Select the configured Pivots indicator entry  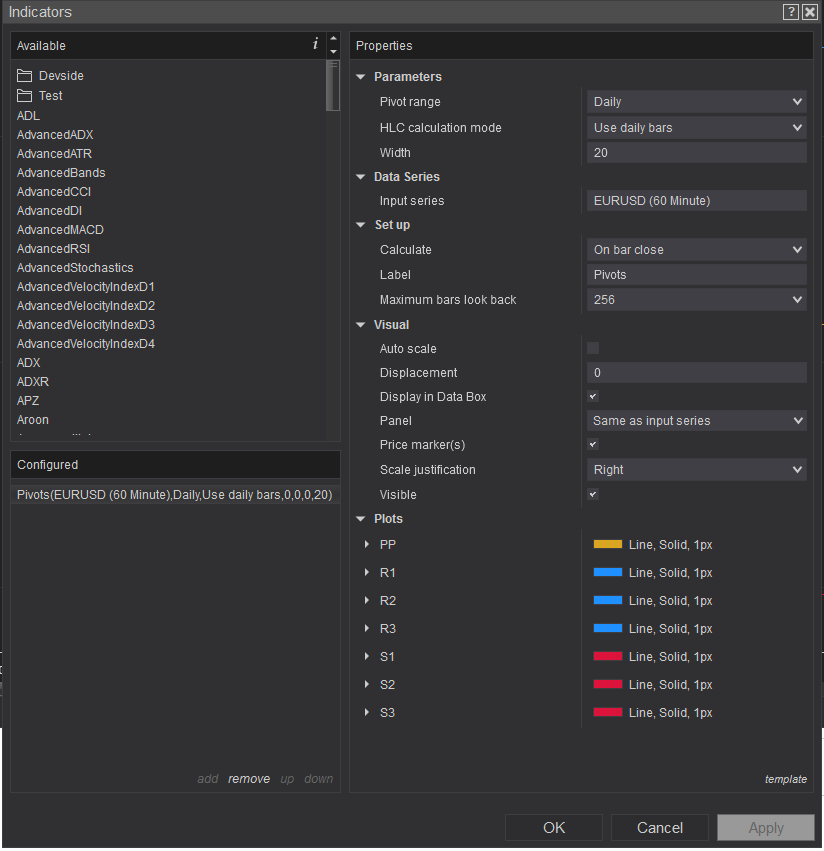pyautogui.click(x=174, y=495)
